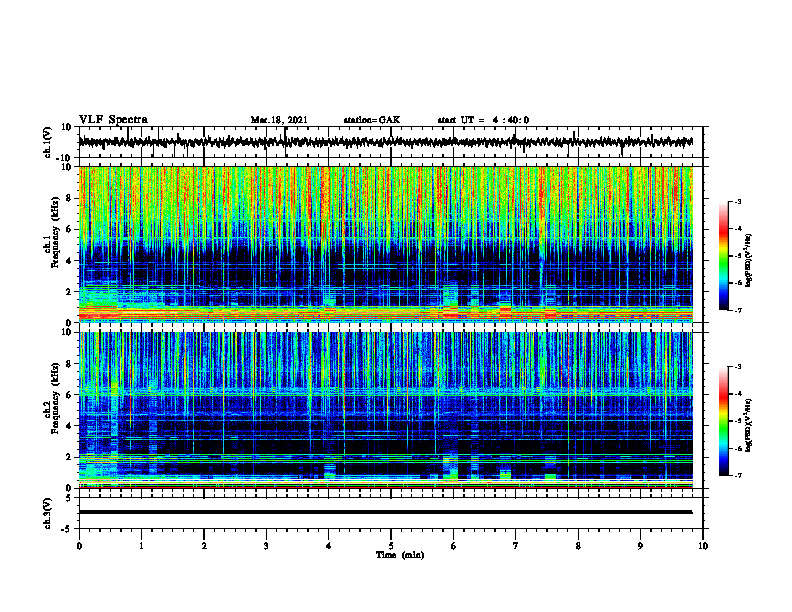The height and width of the screenshot is (612, 792).
Task: Click the "8" tick on the time axis
Action: click(x=578, y=546)
